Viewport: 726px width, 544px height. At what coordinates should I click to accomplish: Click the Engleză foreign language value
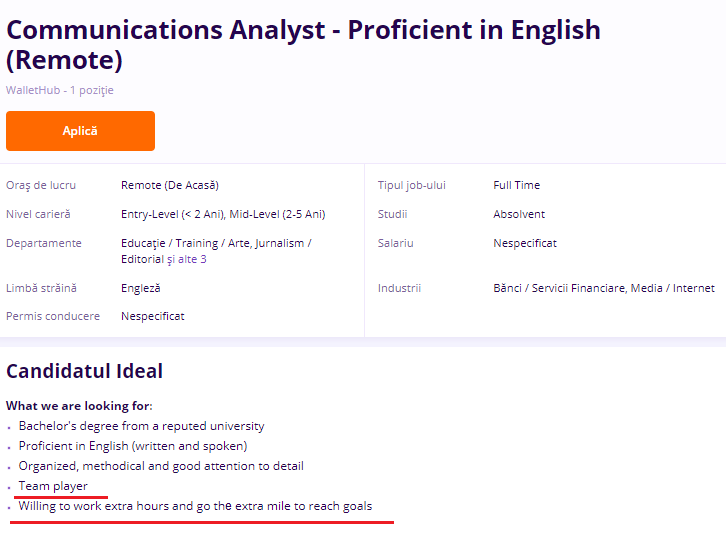pyautogui.click(x=140, y=288)
